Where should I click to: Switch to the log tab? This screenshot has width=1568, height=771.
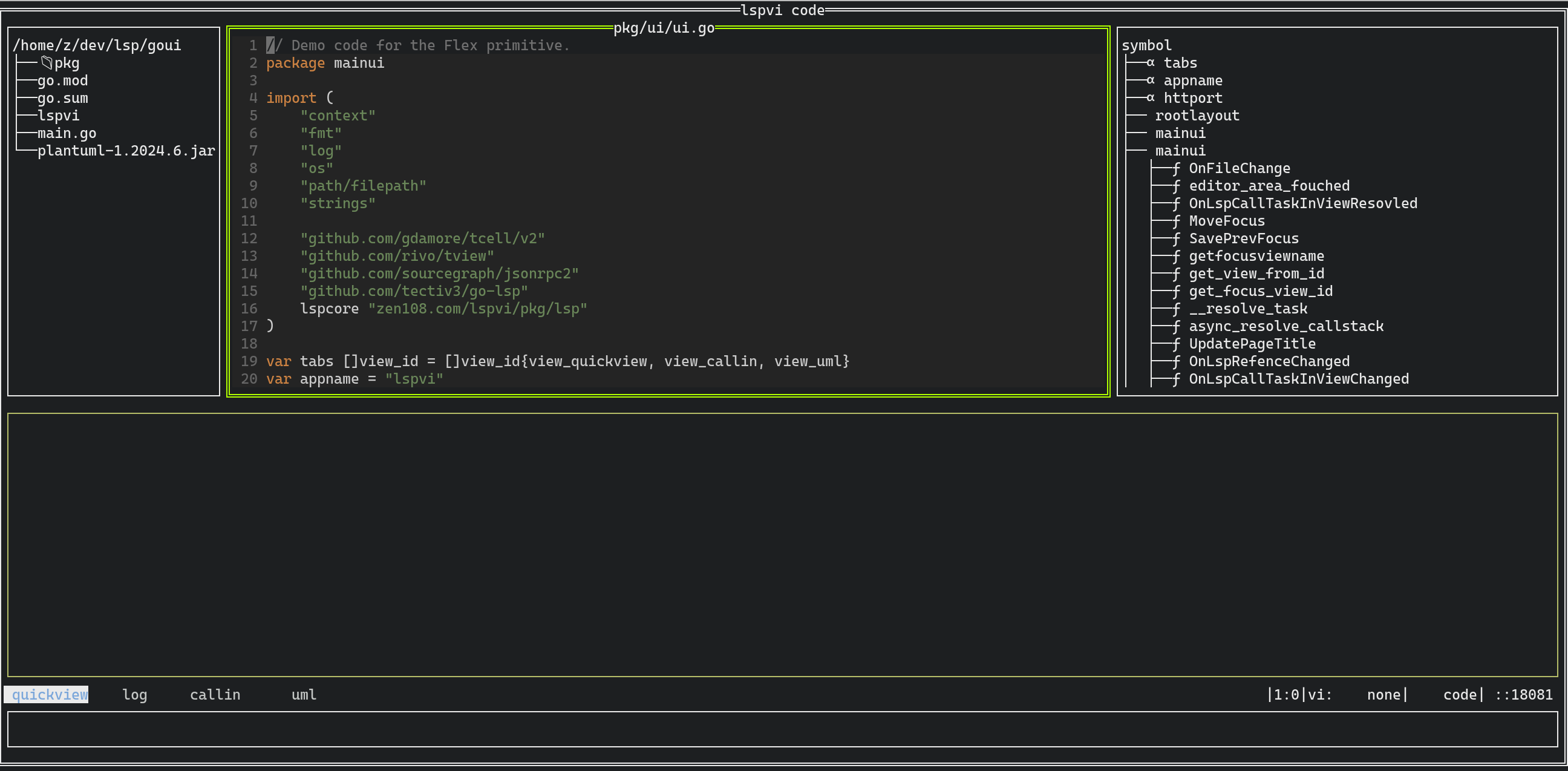134,694
